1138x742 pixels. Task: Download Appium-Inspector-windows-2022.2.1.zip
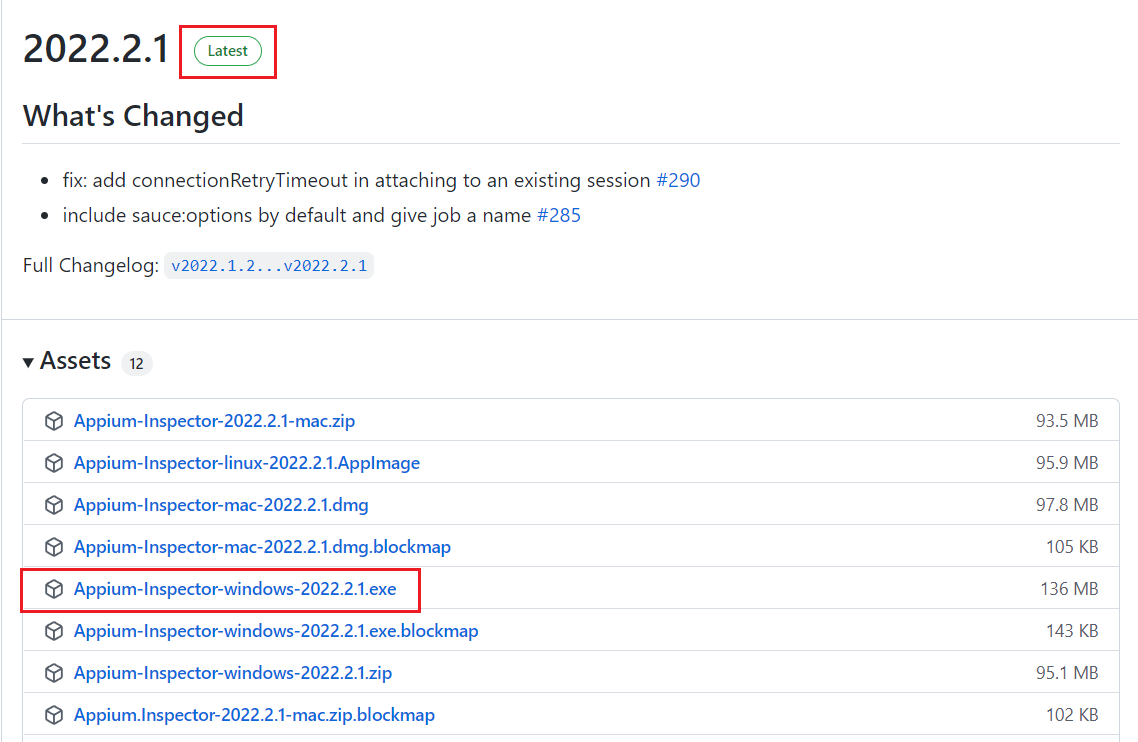[x=233, y=673]
